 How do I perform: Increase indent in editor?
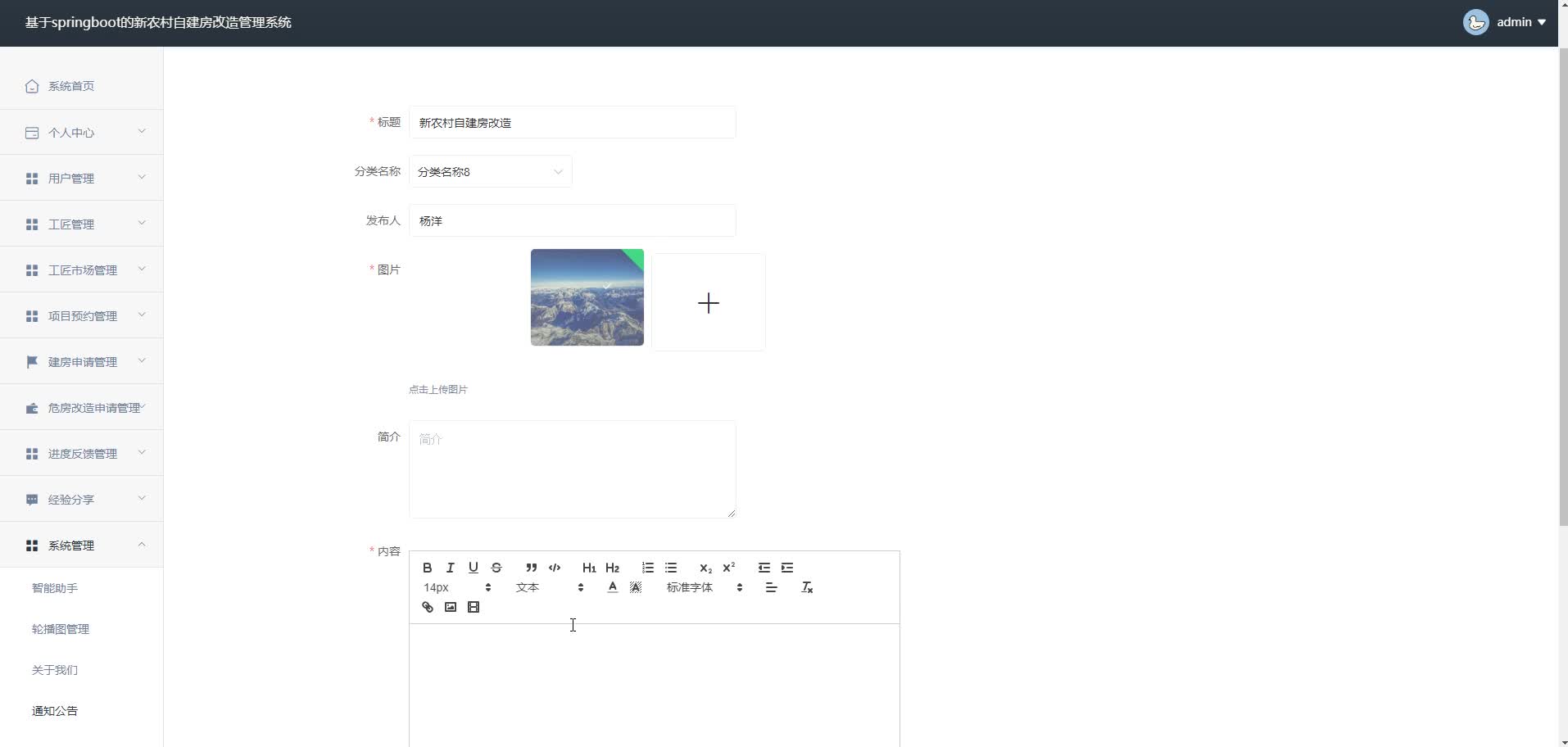[787, 568]
